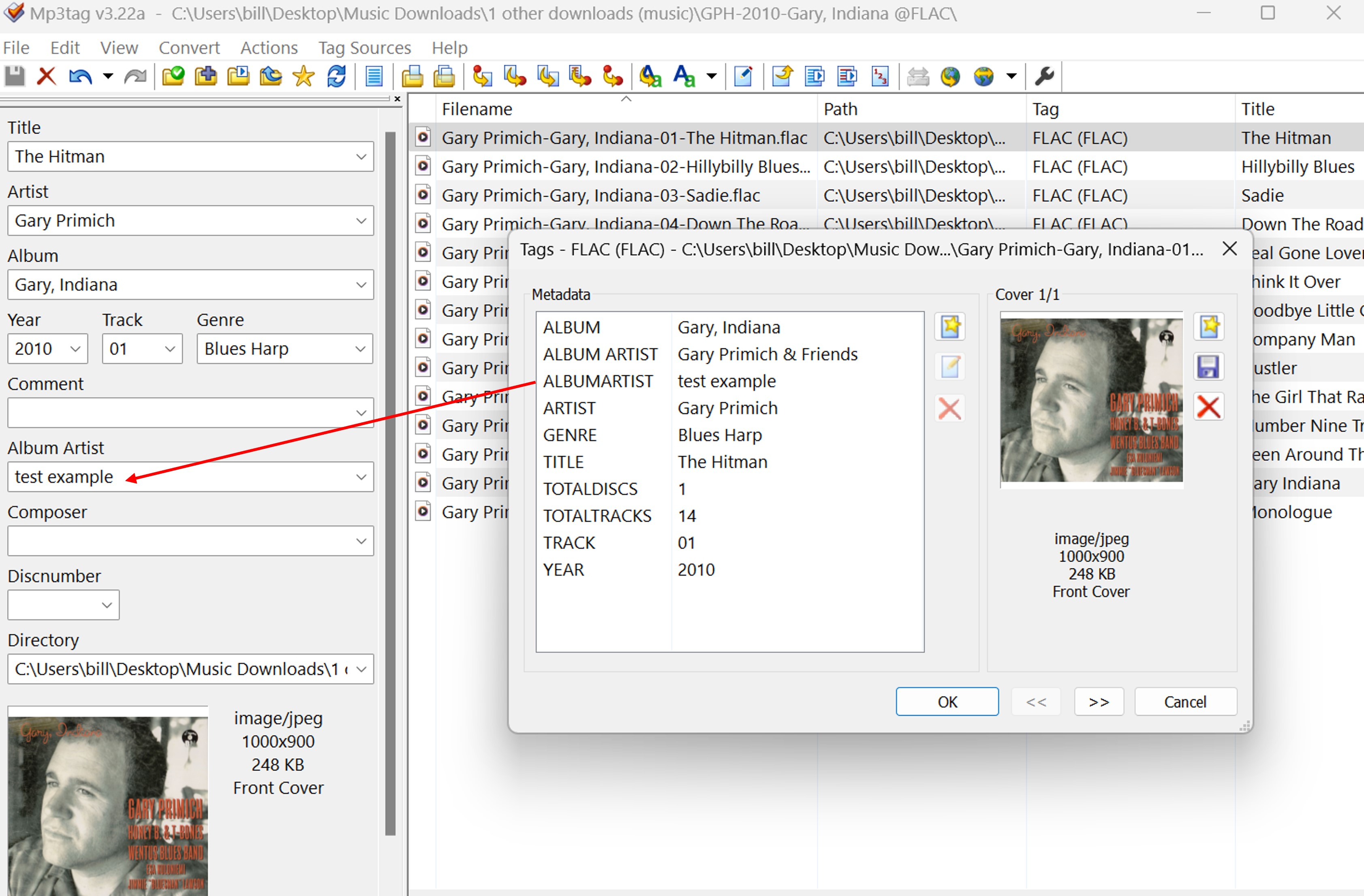Open the Genre dropdown list
1364x896 pixels.
(x=360, y=348)
